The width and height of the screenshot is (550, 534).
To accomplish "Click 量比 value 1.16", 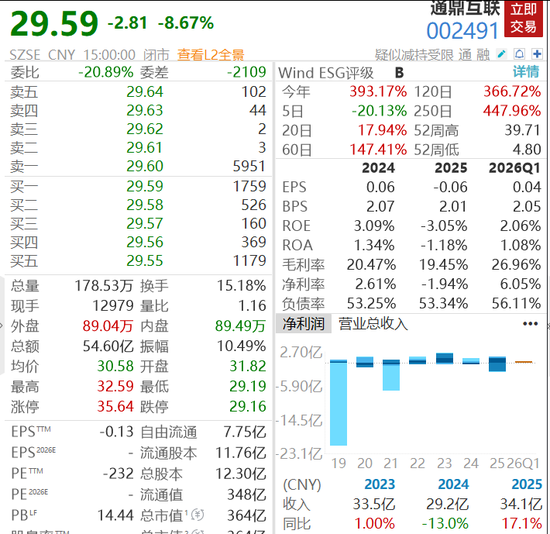I will 252,306.
